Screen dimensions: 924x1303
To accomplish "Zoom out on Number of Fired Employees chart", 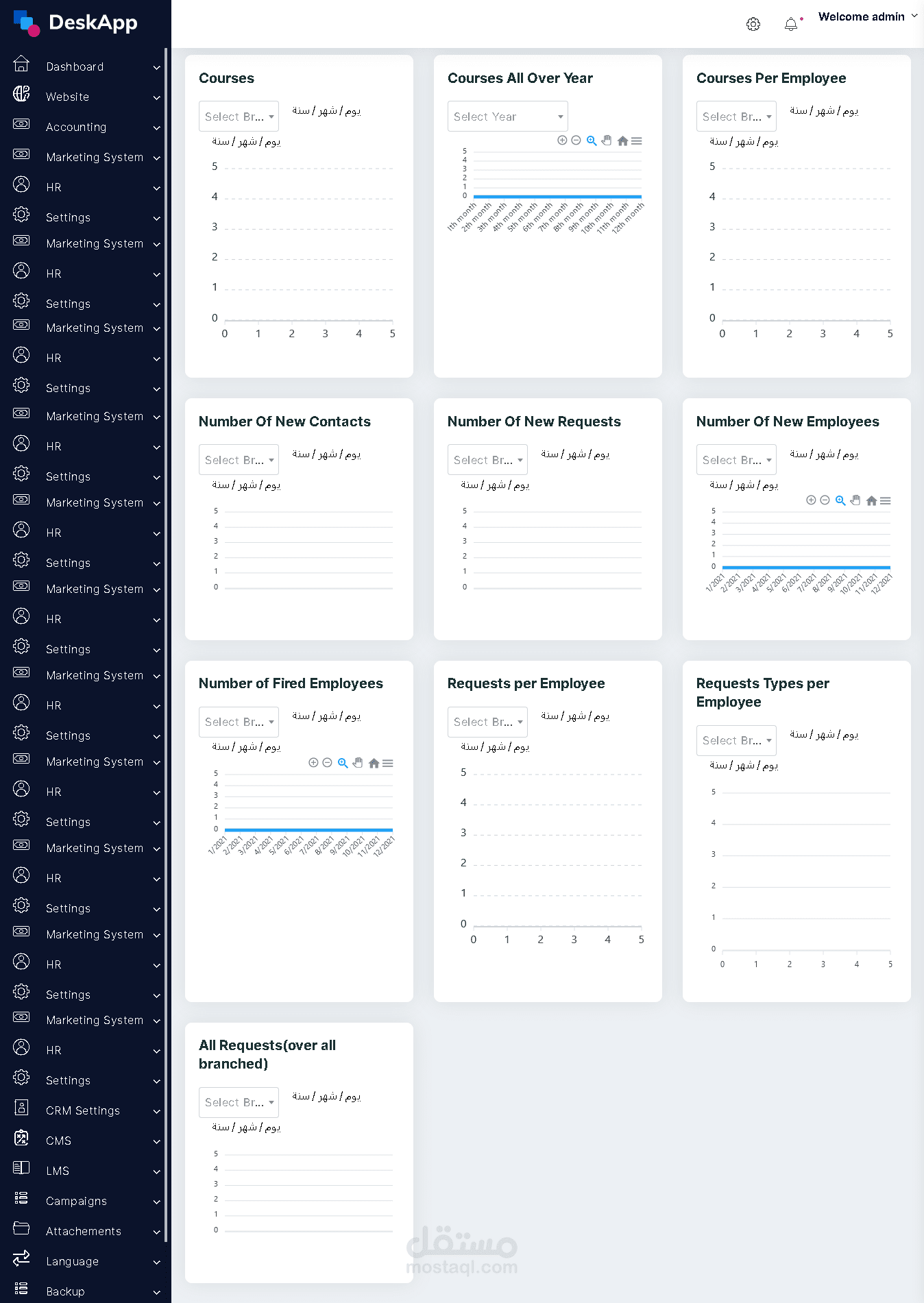I will click(328, 763).
